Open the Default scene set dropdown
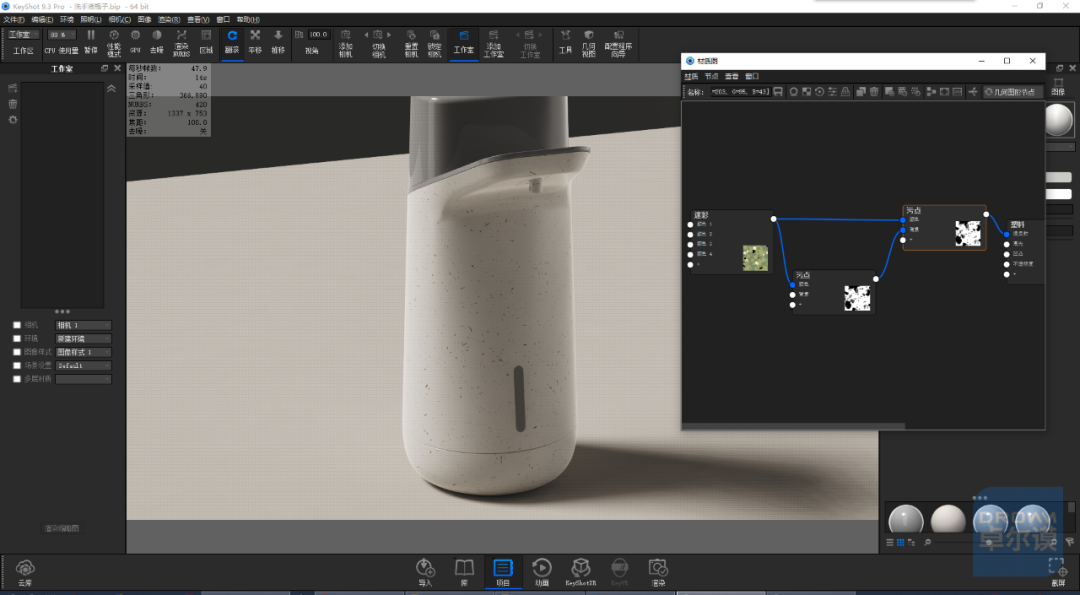Image resolution: width=1080 pixels, height=595 pixels. (x=83, y=366)
